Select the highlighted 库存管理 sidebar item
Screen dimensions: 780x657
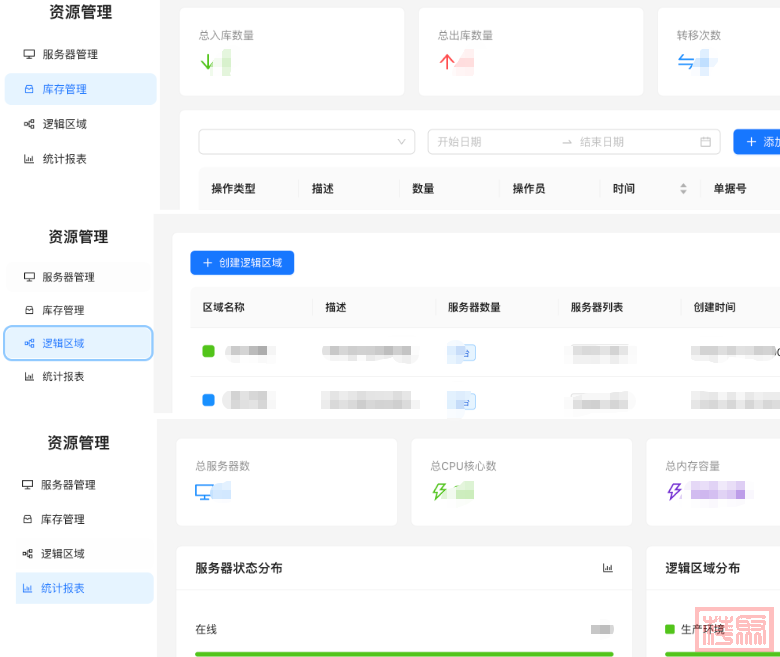coord(80,89)
